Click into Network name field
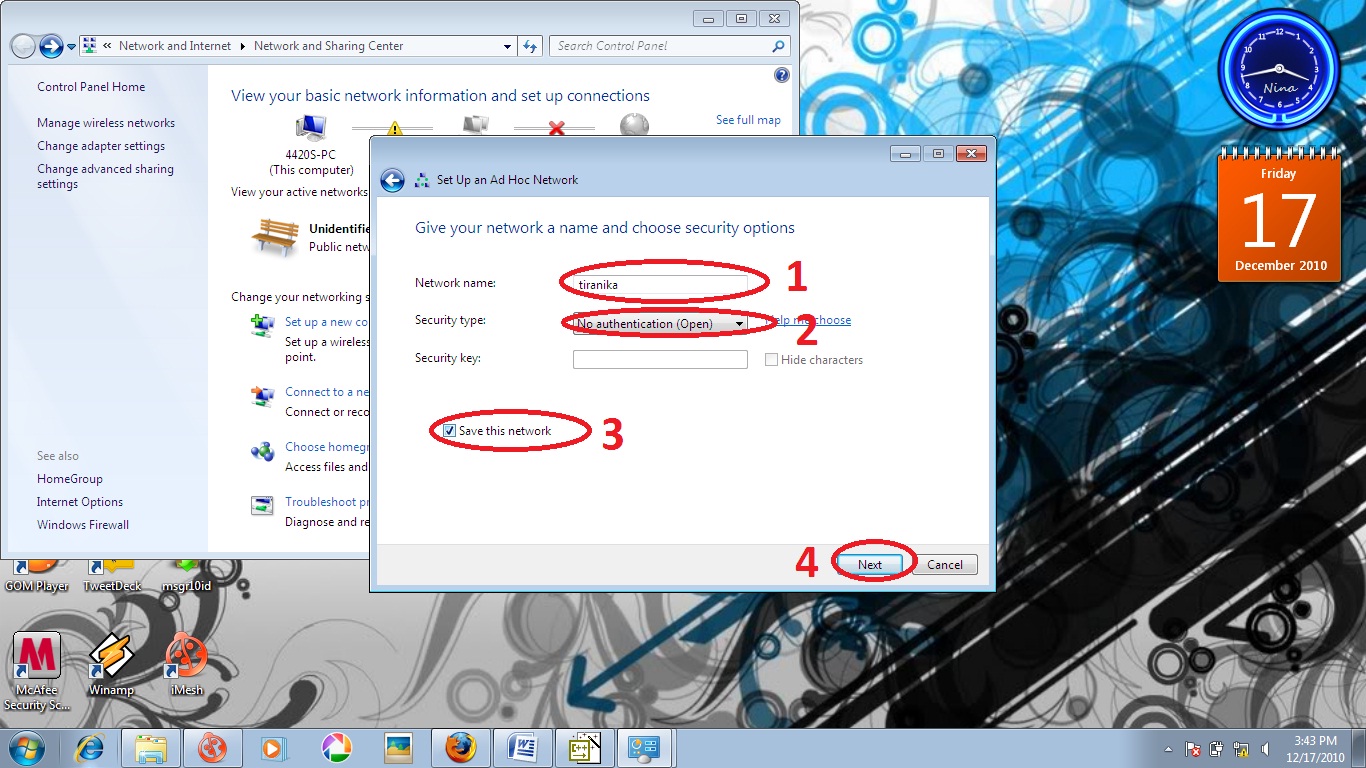Image resolution: width=1366 pixels, height=768 pixels. 660,285
